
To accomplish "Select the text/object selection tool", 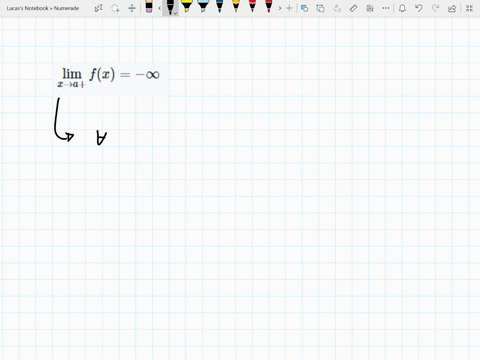I will pos(99,8).
